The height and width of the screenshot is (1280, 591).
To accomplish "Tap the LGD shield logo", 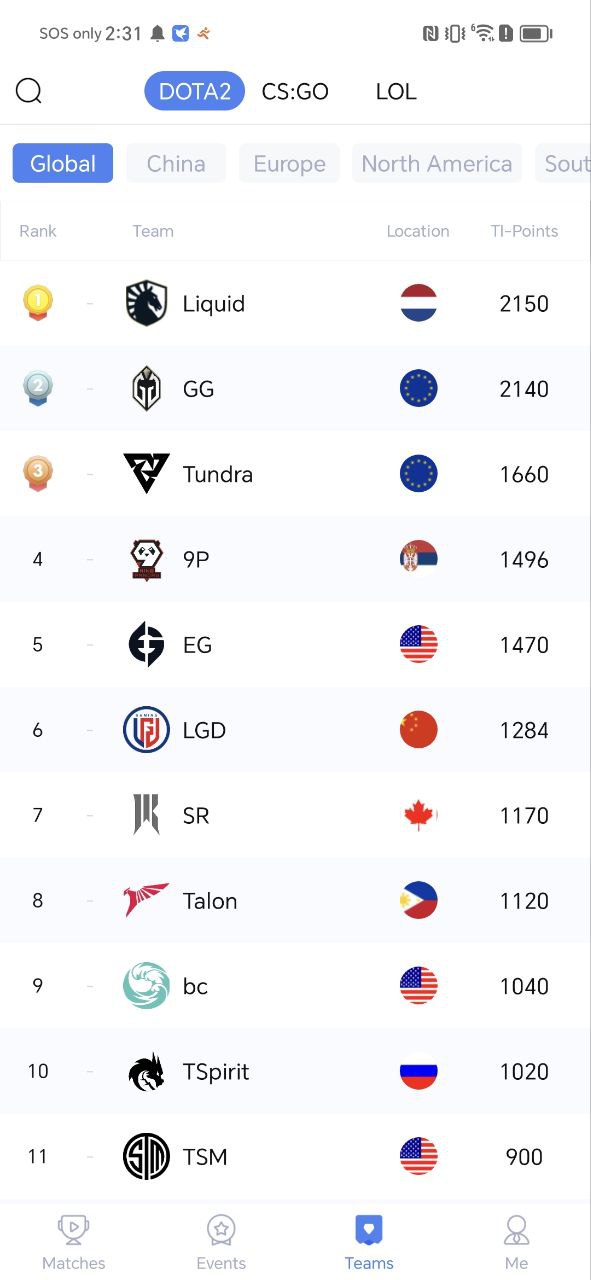I will (146, 730).
